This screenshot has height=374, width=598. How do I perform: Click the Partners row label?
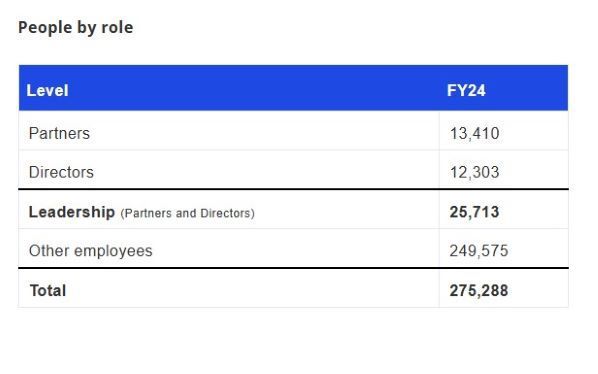59,133
